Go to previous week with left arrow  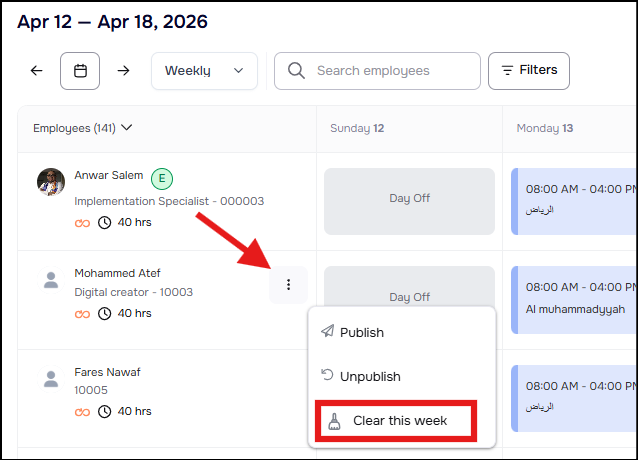click(x=37, y=71)
